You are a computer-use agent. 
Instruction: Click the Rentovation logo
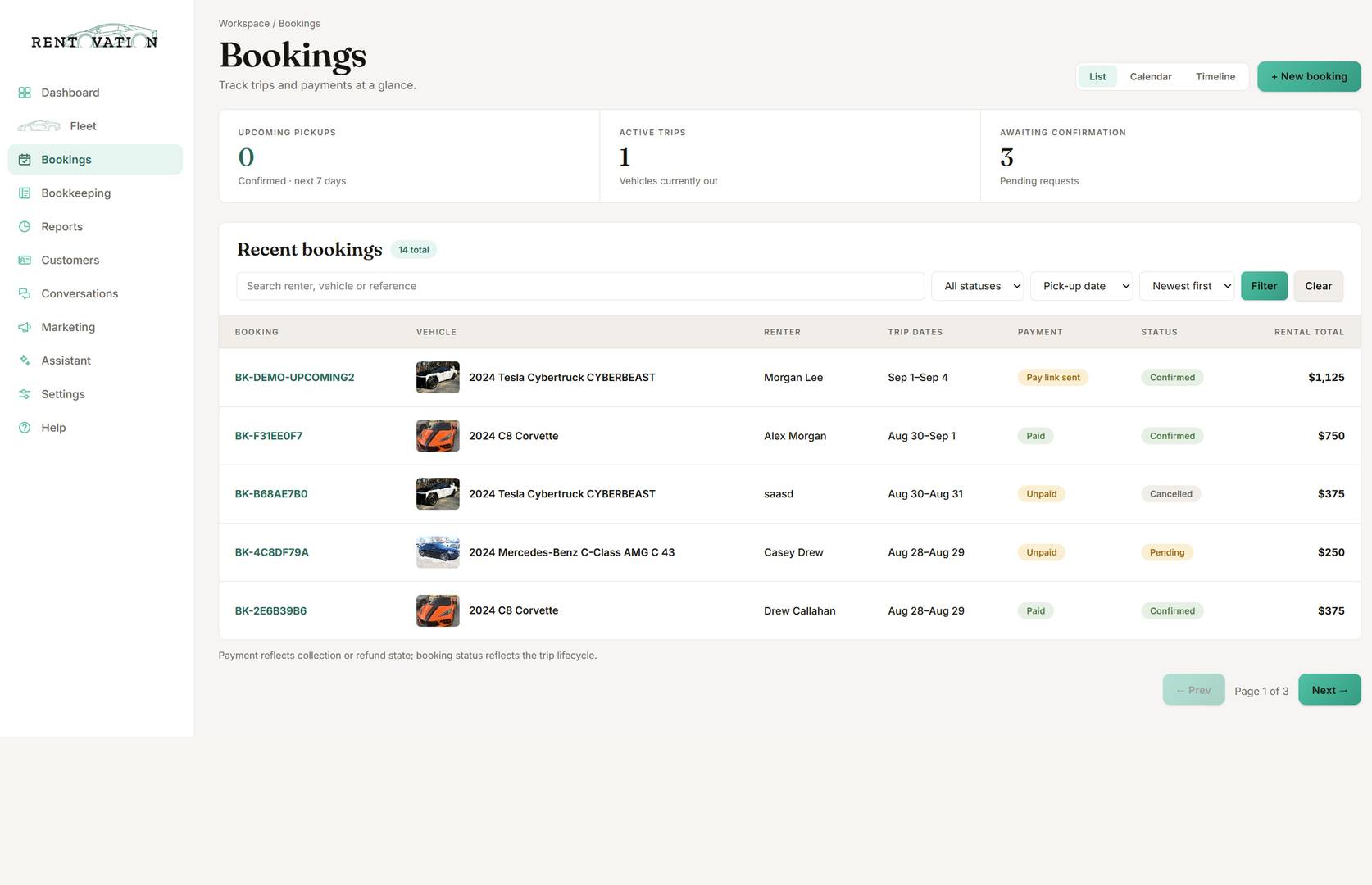(x=94, y=37)
